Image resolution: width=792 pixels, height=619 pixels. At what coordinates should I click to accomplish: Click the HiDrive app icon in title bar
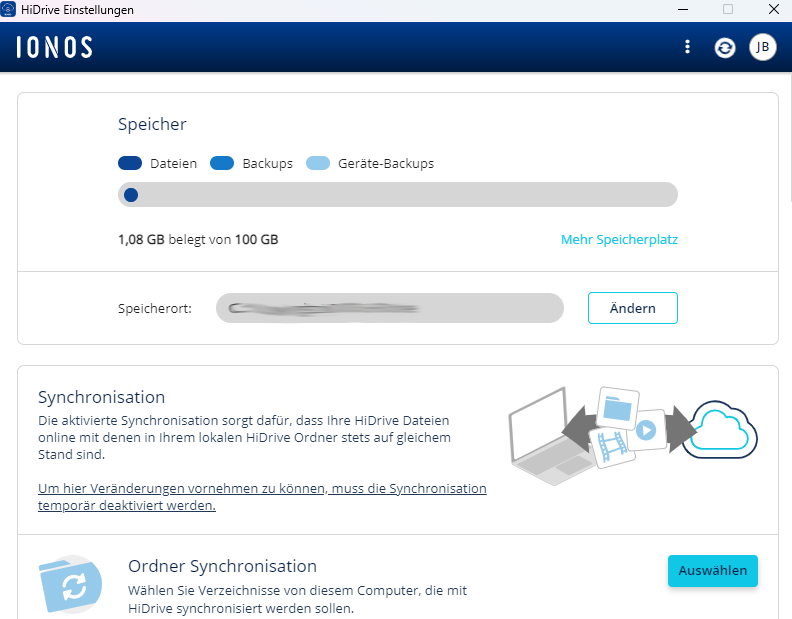[x=8, y=9]
